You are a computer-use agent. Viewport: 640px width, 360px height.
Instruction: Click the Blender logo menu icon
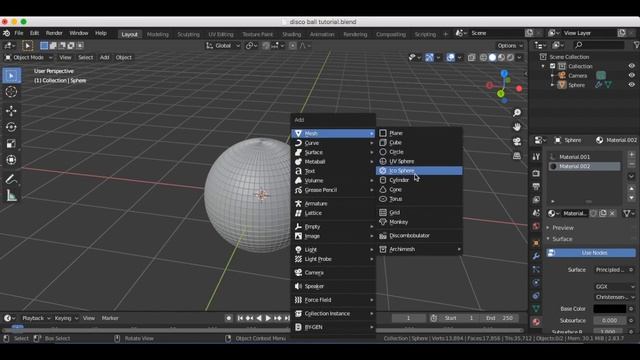[7, 33]
